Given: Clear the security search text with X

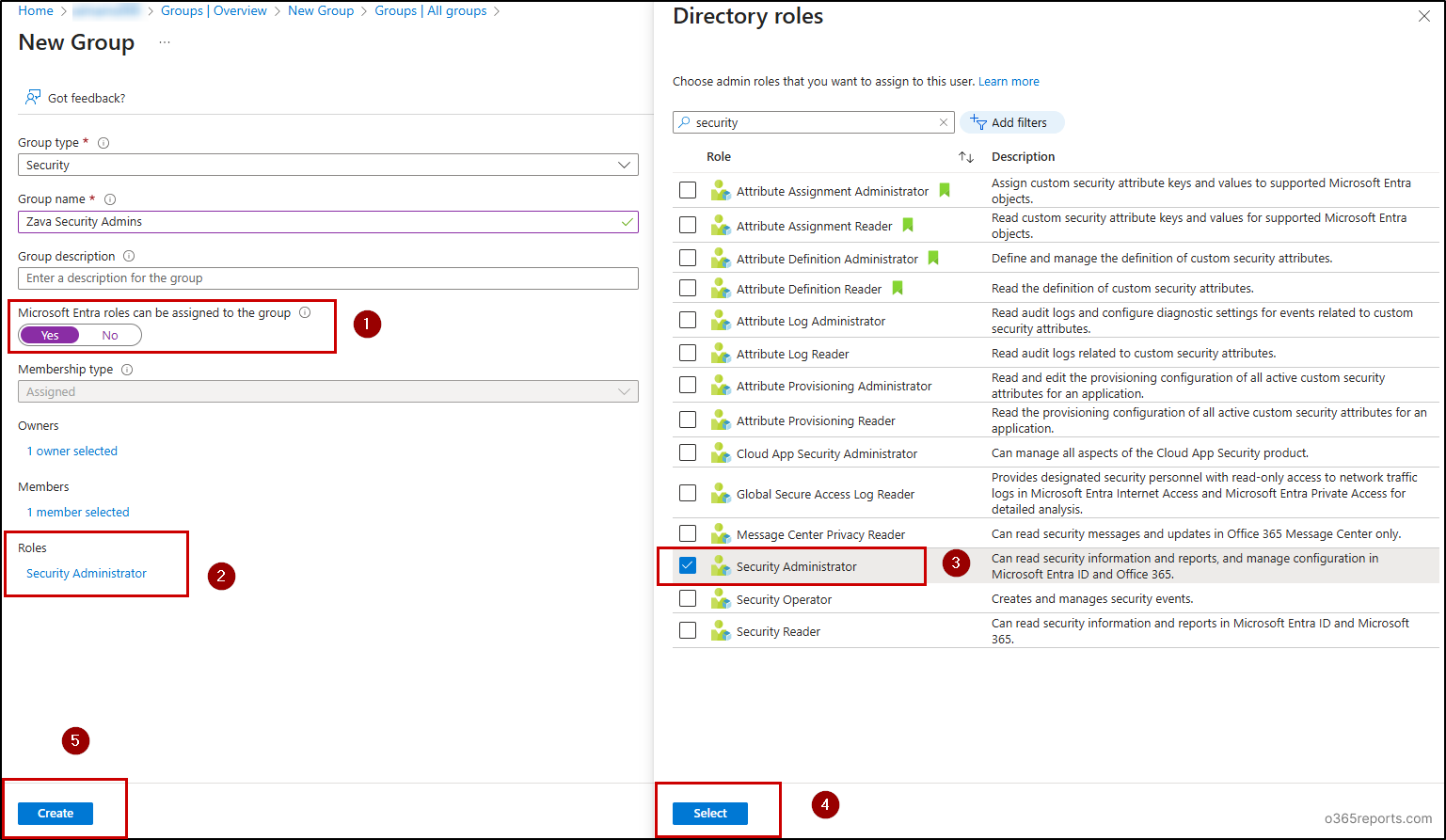Looking at the screenshot, I should pyautogui.click(x=944, y=122).
